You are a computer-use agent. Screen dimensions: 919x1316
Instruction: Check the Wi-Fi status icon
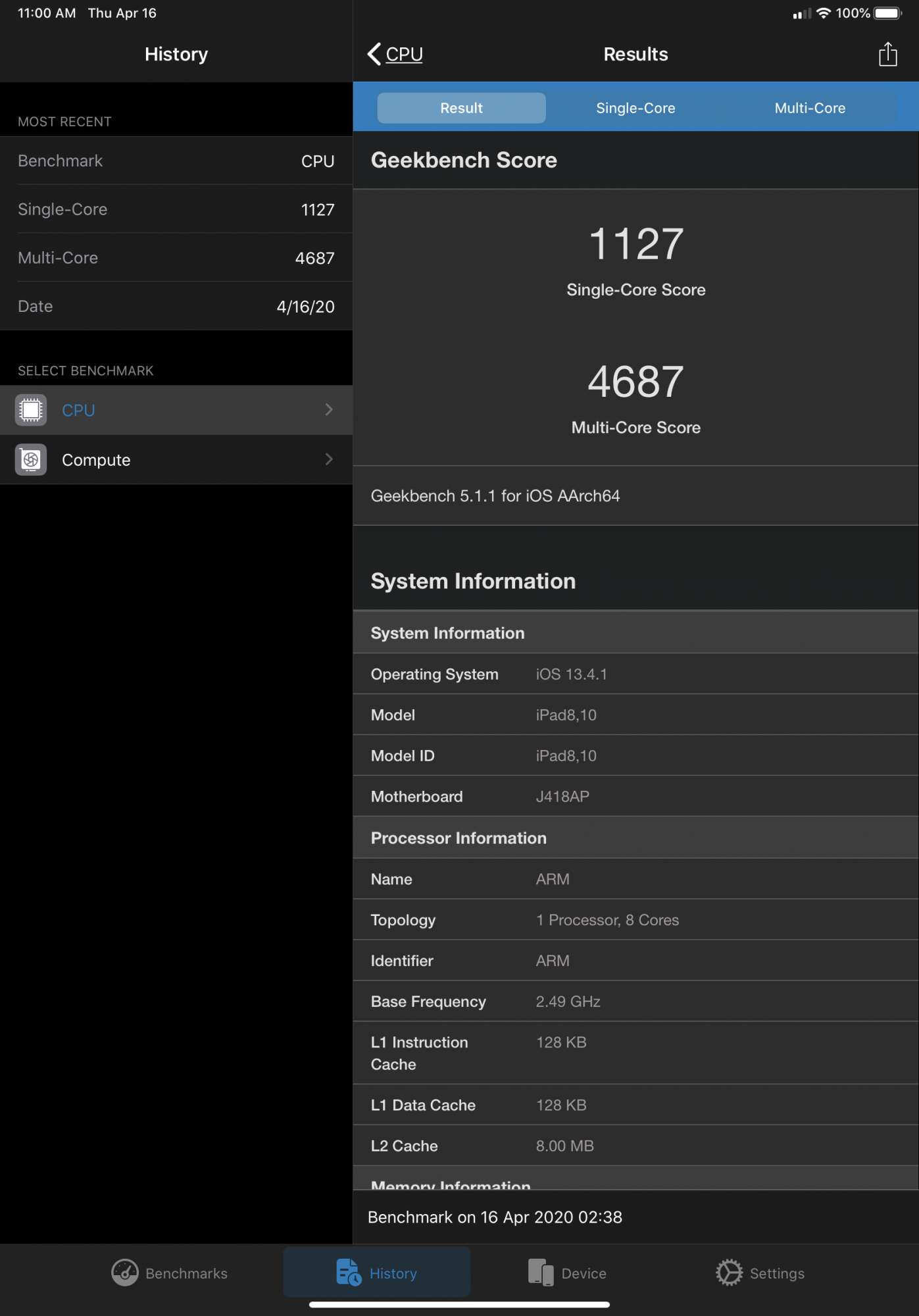point(823,13)
